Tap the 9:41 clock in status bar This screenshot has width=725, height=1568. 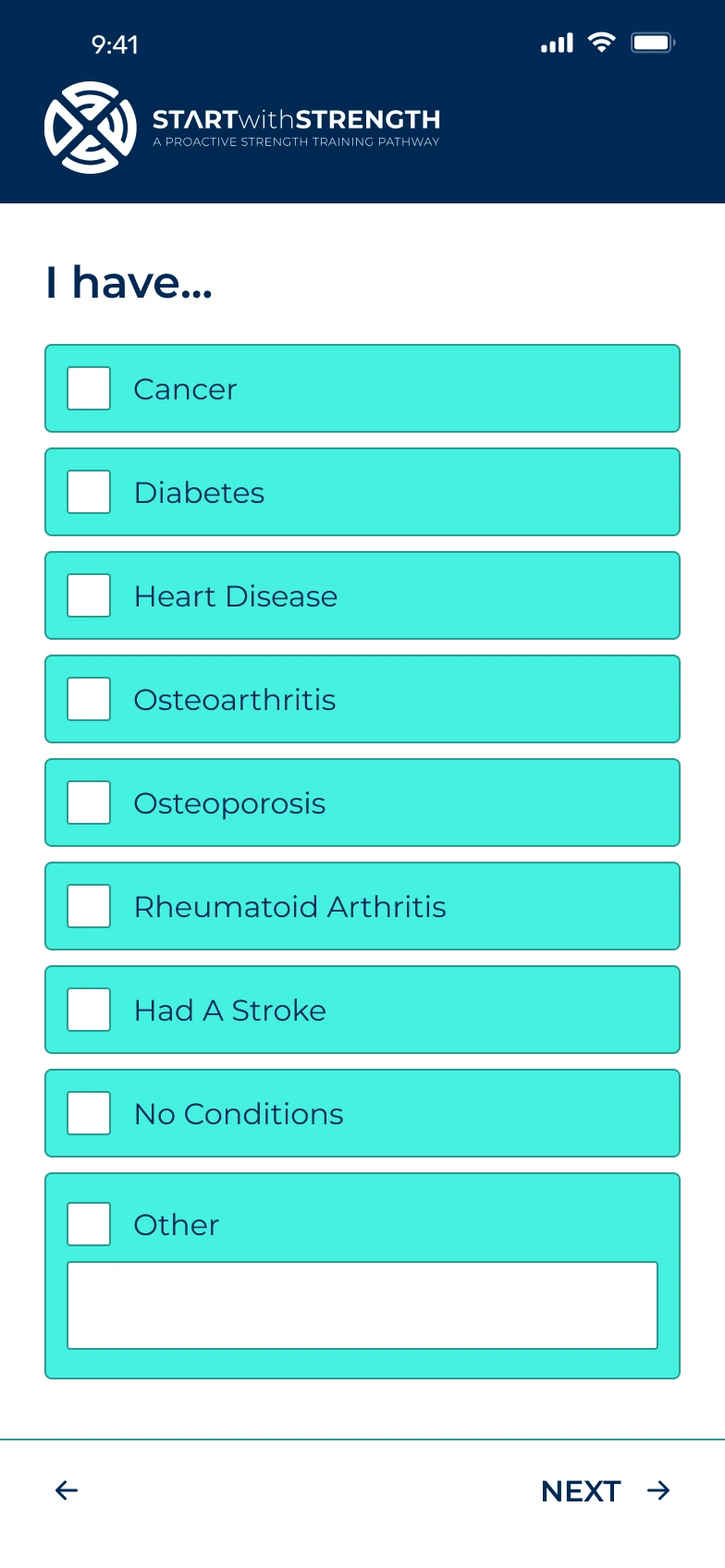click(x=115, y=44)
